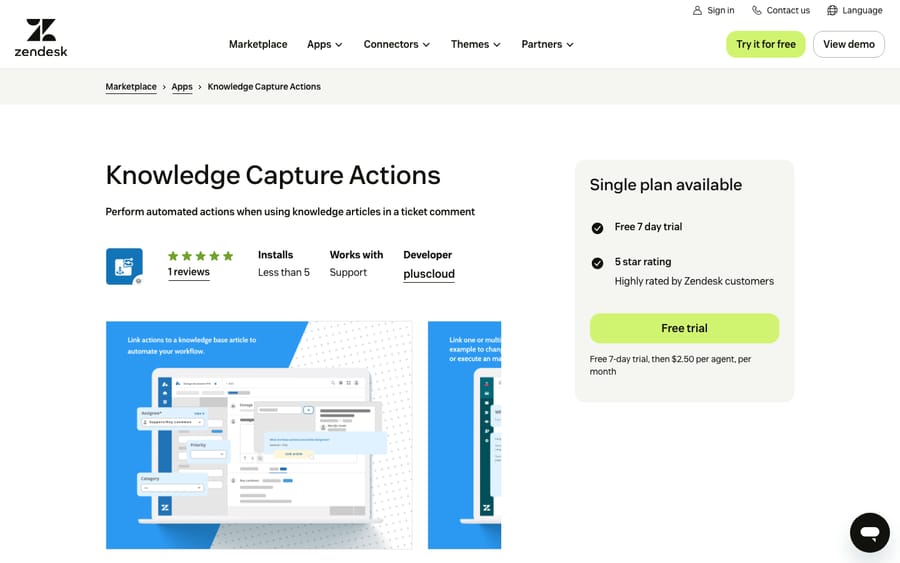The height and width of the screenshot is (563, 900).
Task: Open the Marketplace nav item
Action: [258, 44]
